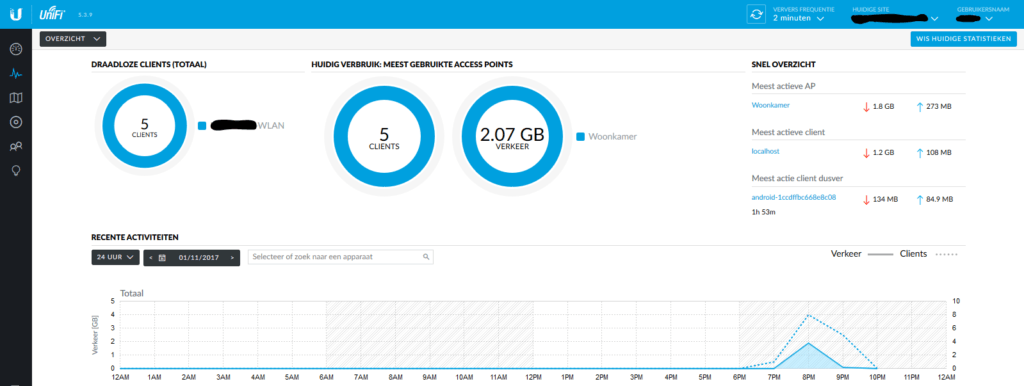Toggle the Verkeer solid line legend
Viewport: 1024px width, 386px height.
click(x=863, y=254)
